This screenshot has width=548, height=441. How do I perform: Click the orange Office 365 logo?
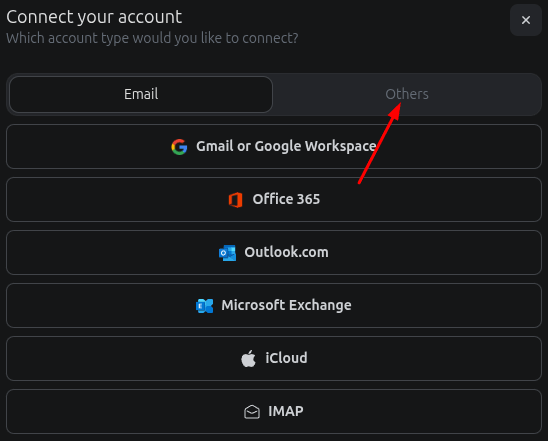pos(236,200)
